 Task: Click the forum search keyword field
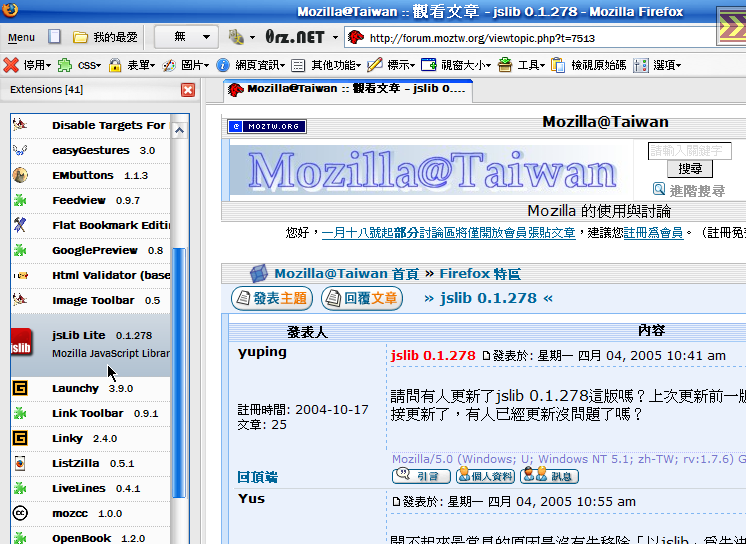tap(689, 151)
